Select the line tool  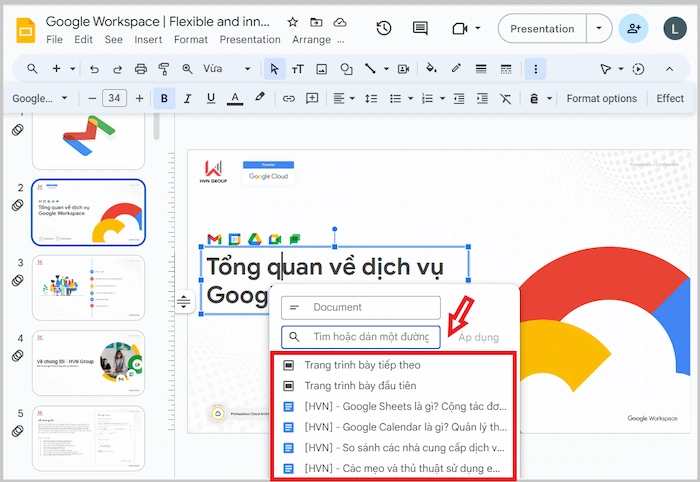370,69
